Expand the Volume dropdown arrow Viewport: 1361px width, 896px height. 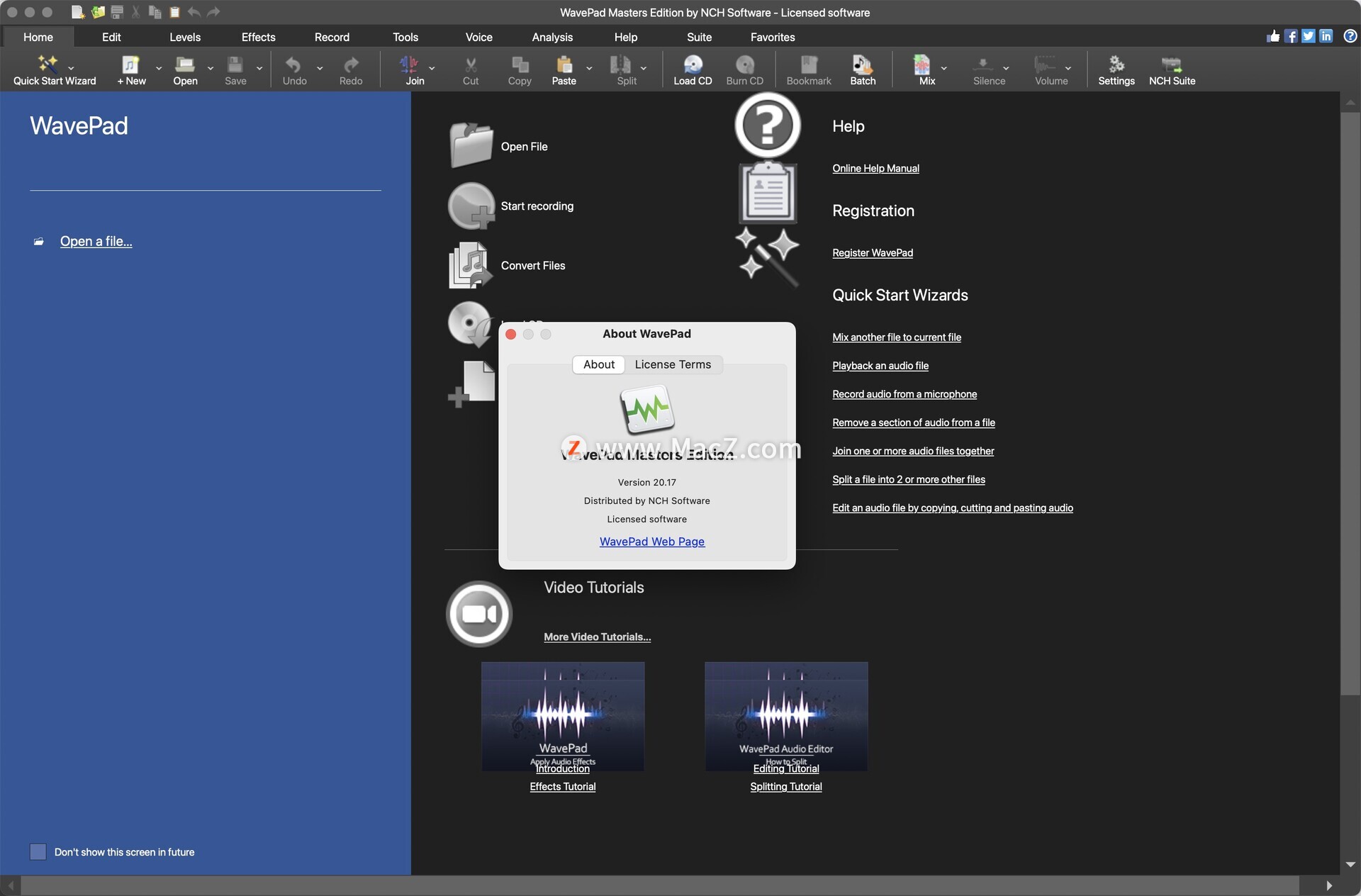(1068, 69)
